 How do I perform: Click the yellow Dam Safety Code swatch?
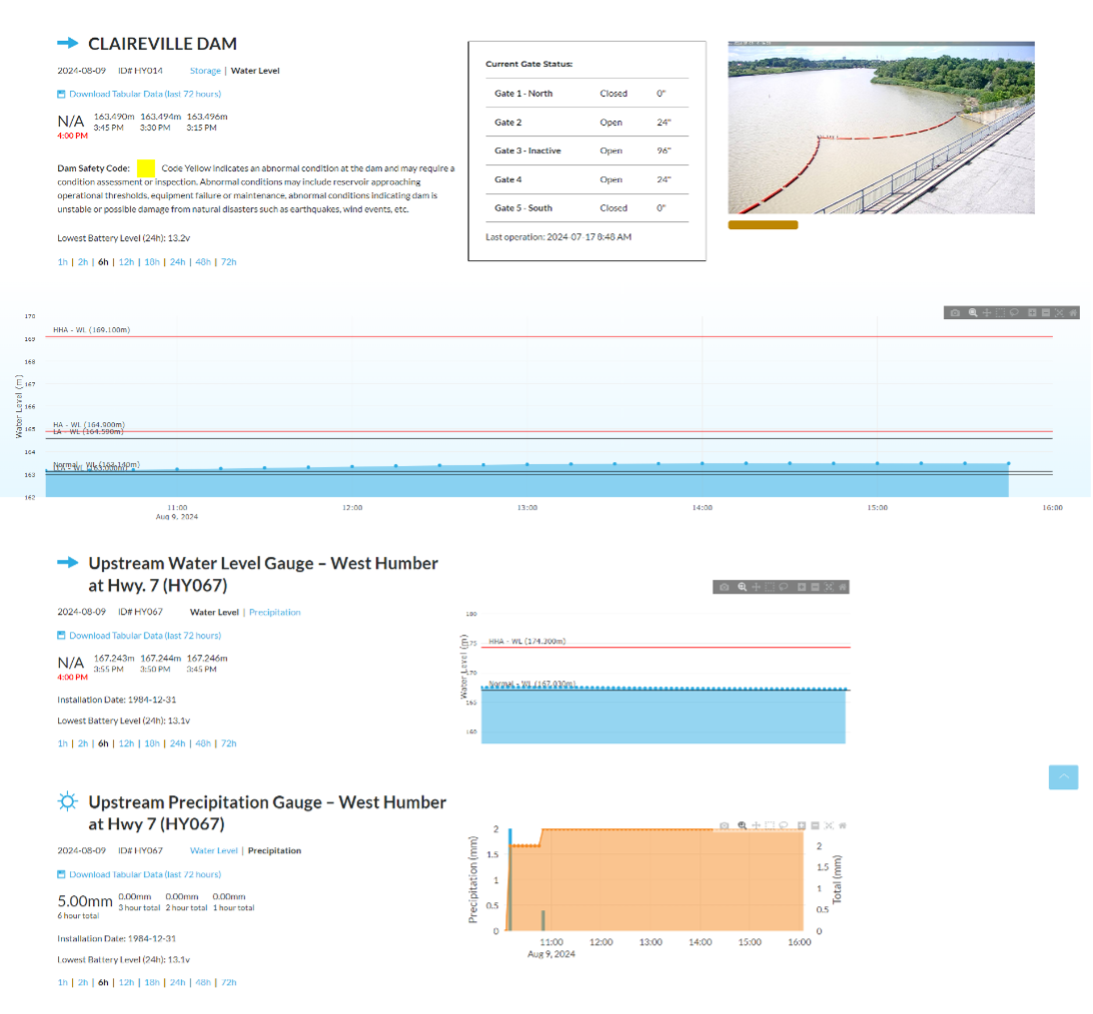(x=146, y=169)
